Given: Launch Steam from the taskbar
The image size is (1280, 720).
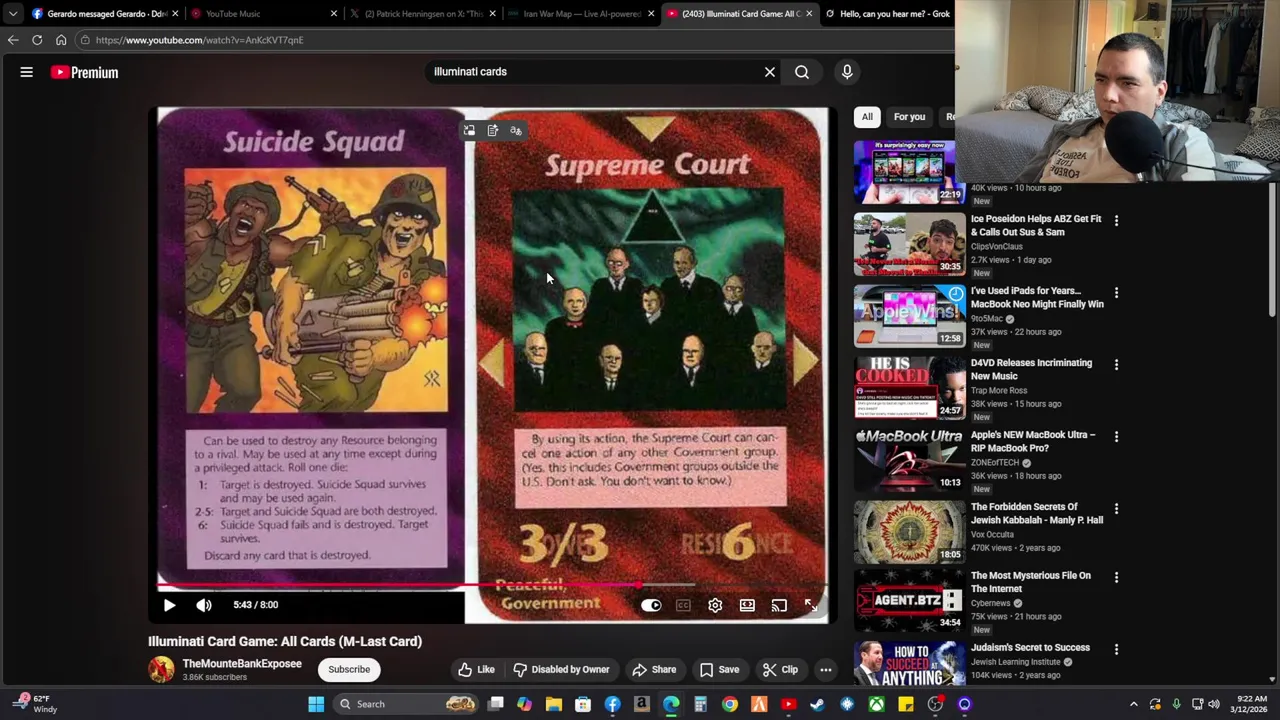Looking at the screenshot, I should (817, 704).
